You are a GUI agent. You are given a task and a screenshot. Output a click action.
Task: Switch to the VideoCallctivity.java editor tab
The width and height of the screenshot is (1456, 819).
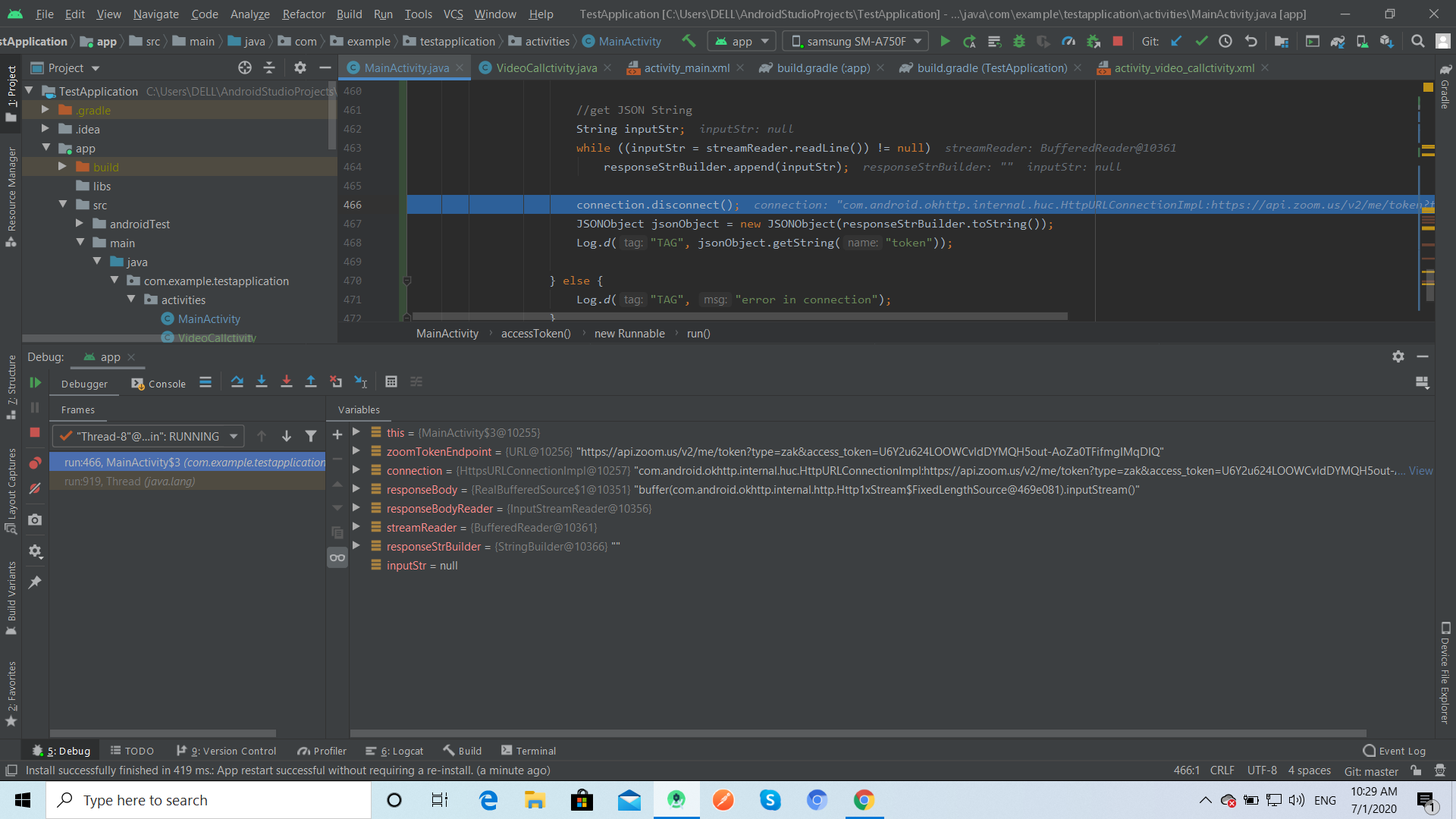coord(546,68)
